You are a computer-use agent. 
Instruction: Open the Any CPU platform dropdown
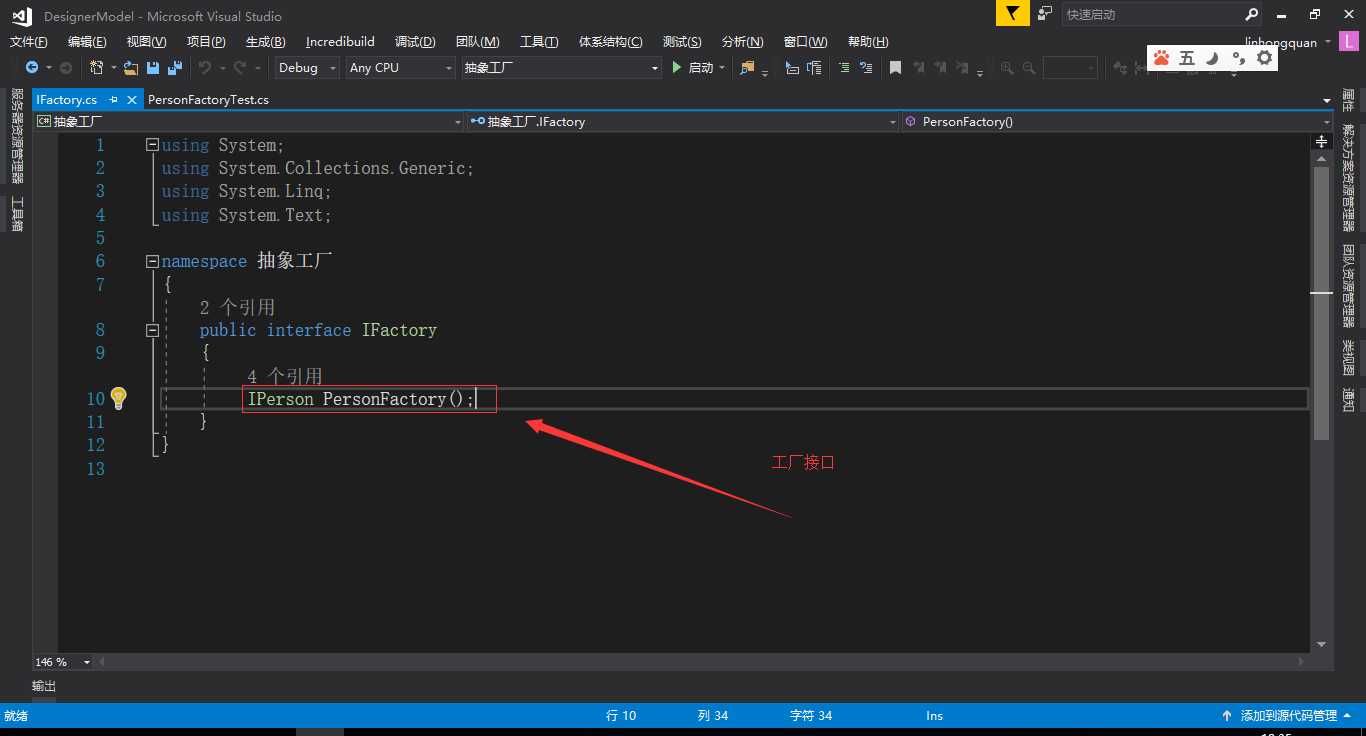pyautogui.click(x=400, y=67)
